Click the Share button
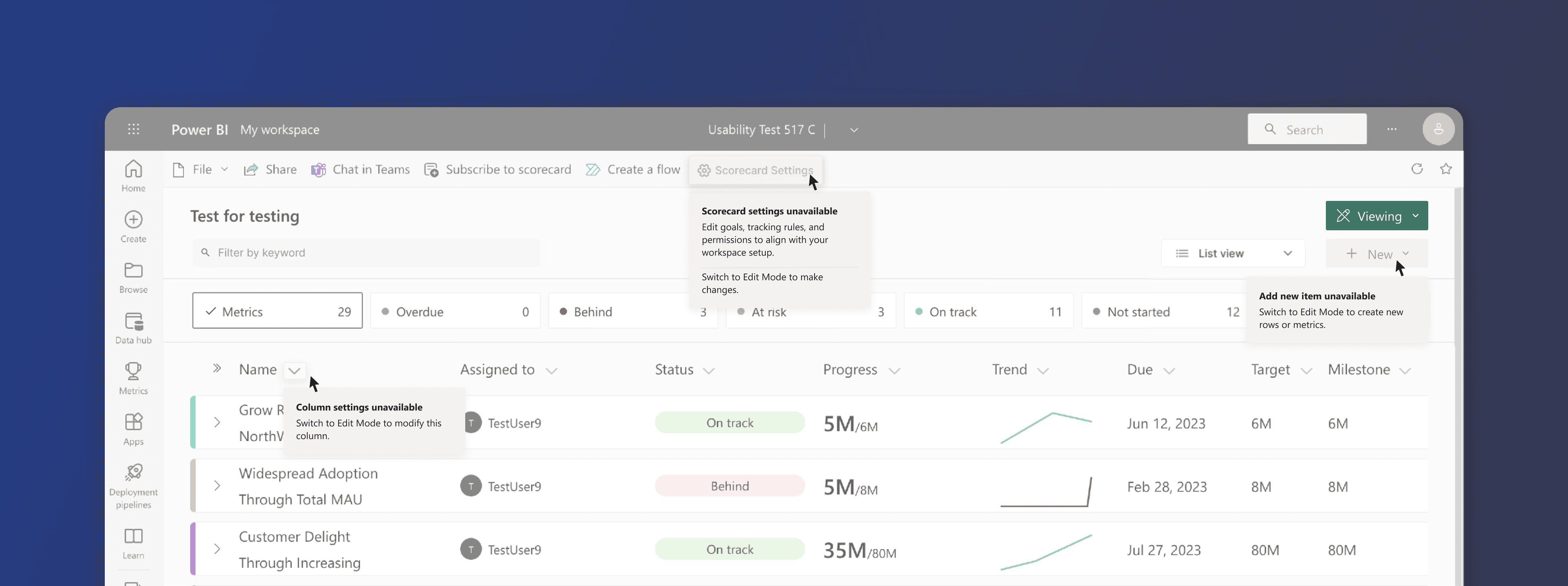This screenshot has width=1568, height=586. [270, 170]
